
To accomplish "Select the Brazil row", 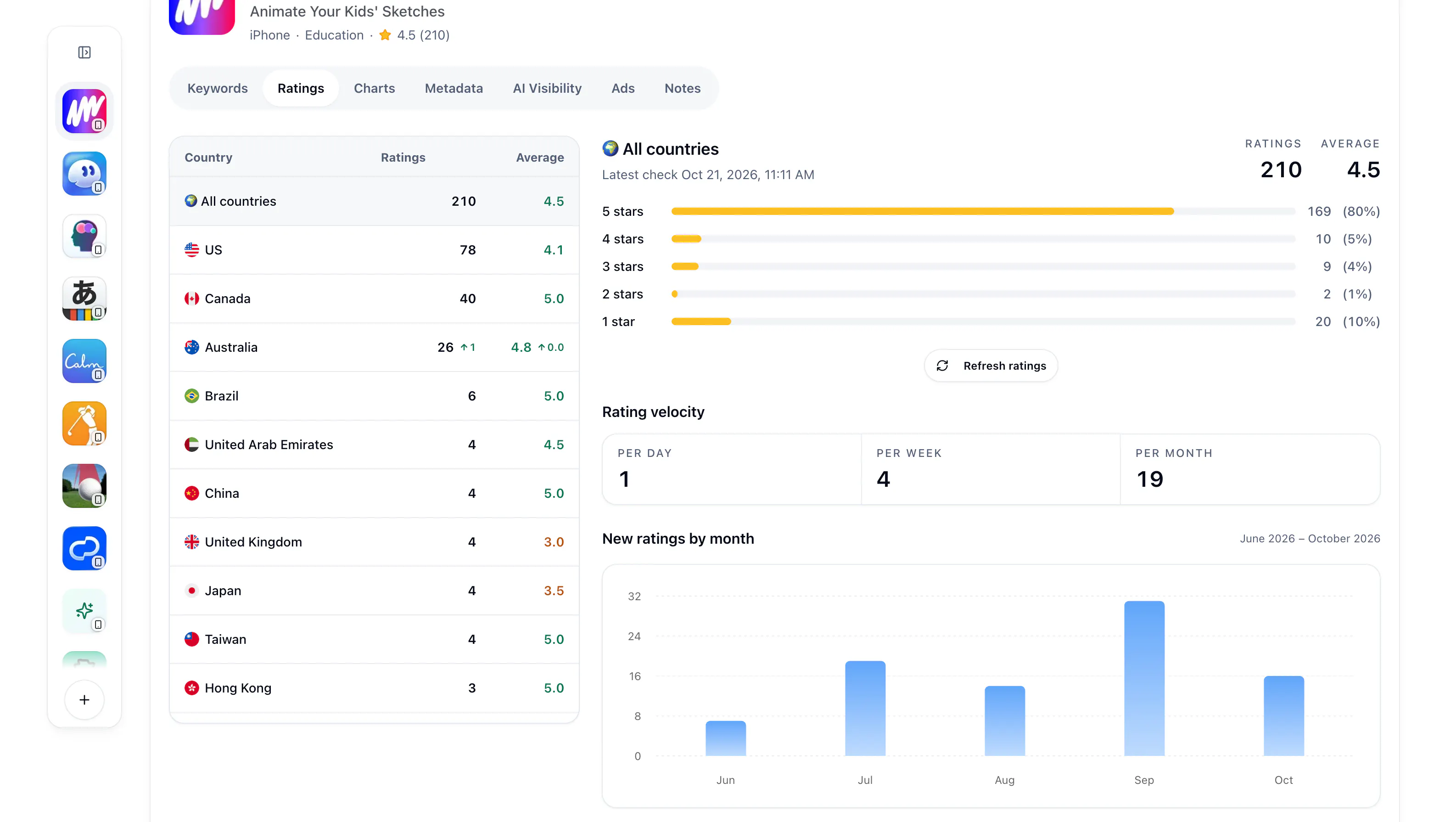I will coord(374,396).
